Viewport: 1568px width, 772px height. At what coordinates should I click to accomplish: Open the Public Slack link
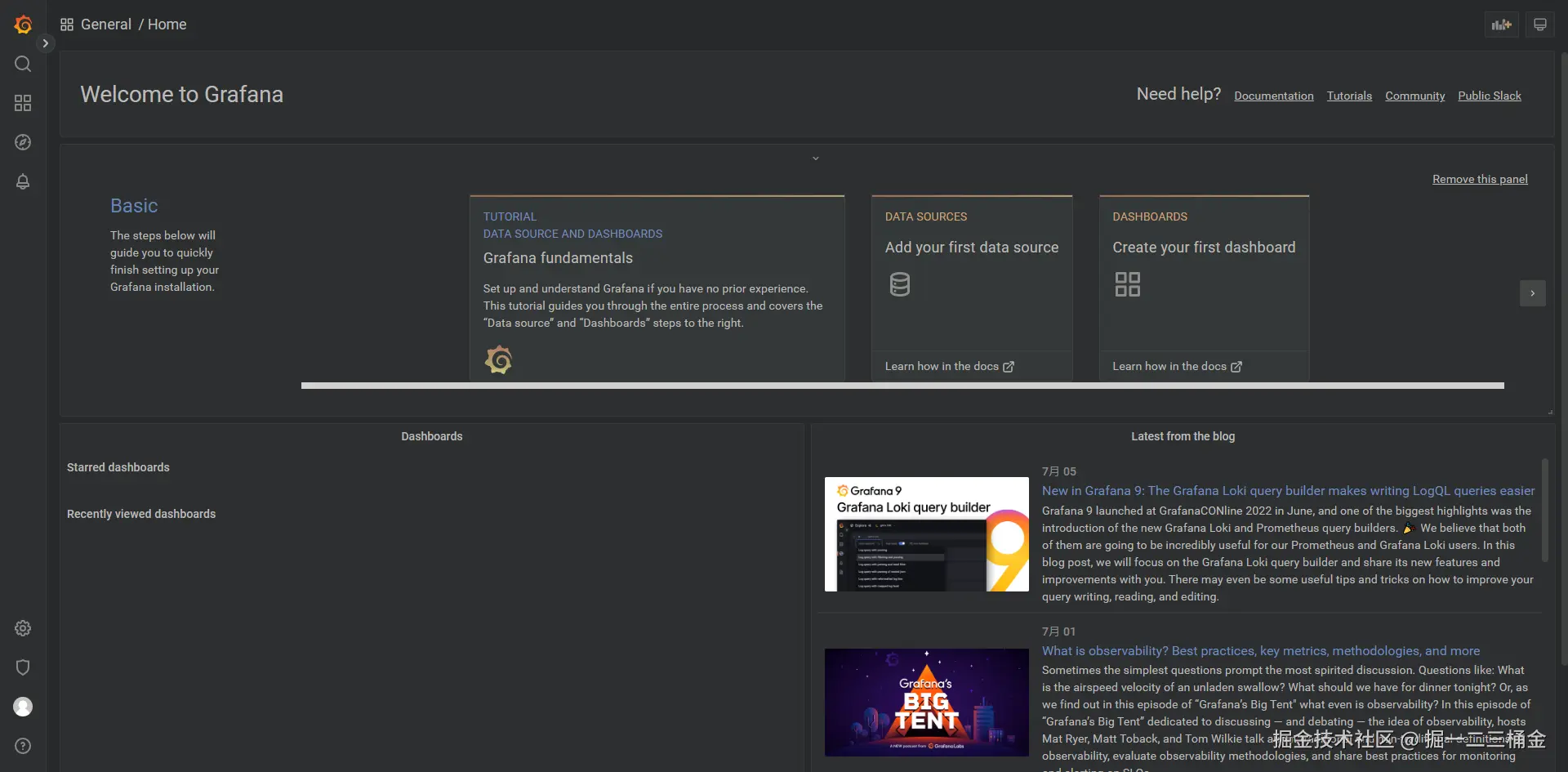point(1490,96)
